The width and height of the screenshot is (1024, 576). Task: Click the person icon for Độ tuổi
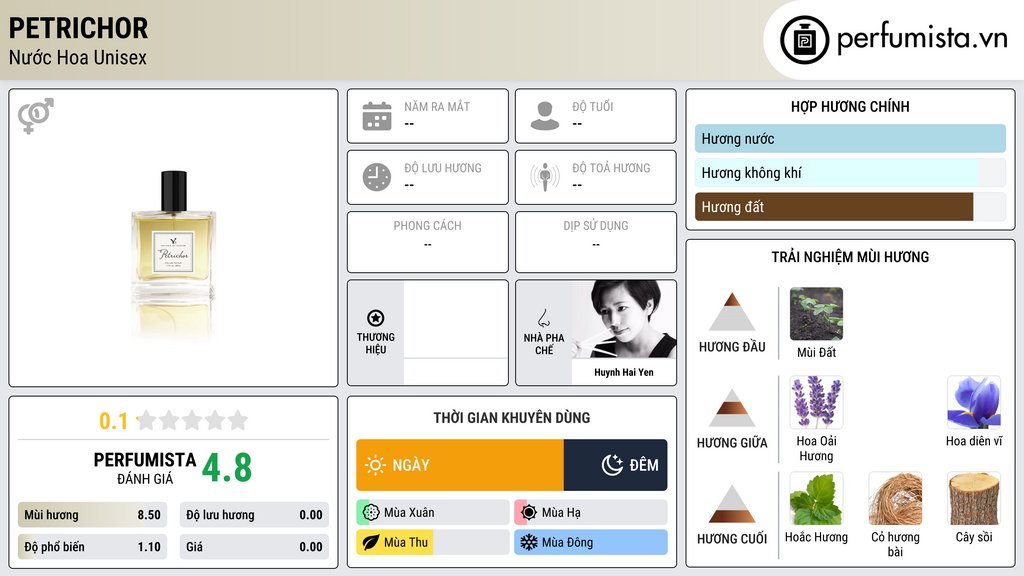(x=545, y=116)
